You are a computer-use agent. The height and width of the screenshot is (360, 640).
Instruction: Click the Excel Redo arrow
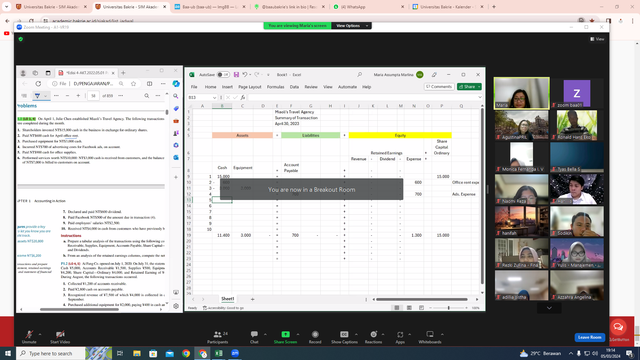[257, 75]
